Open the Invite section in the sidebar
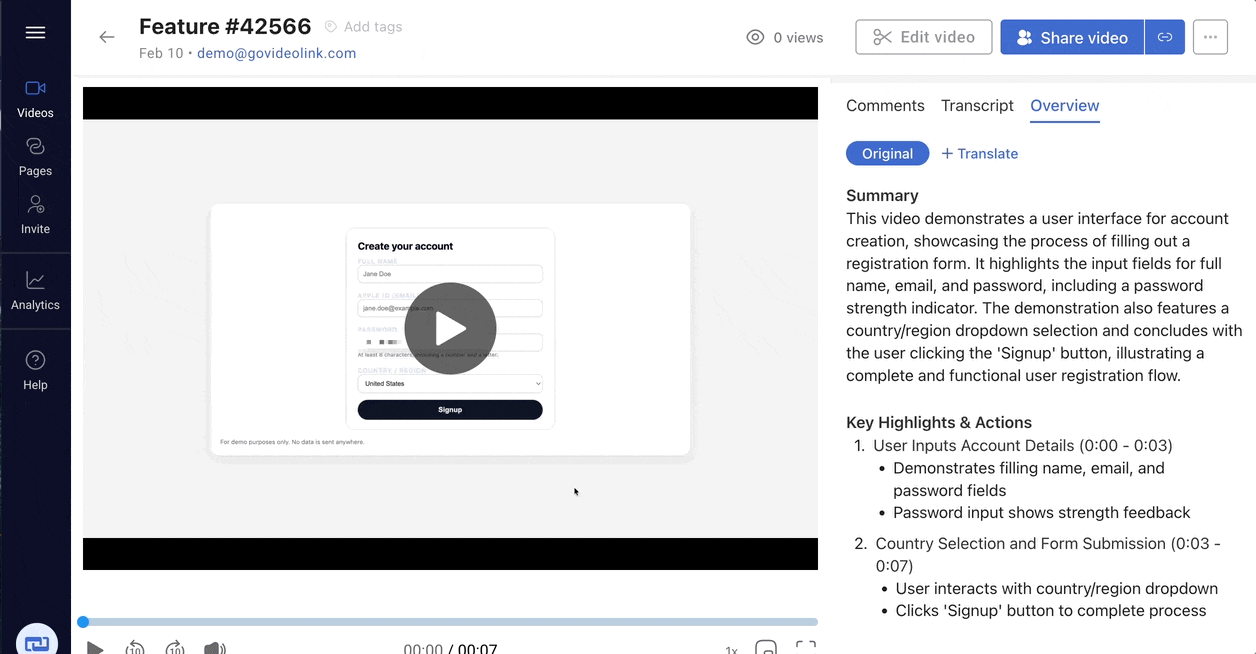1256x654 pixels. coord(35,214)
